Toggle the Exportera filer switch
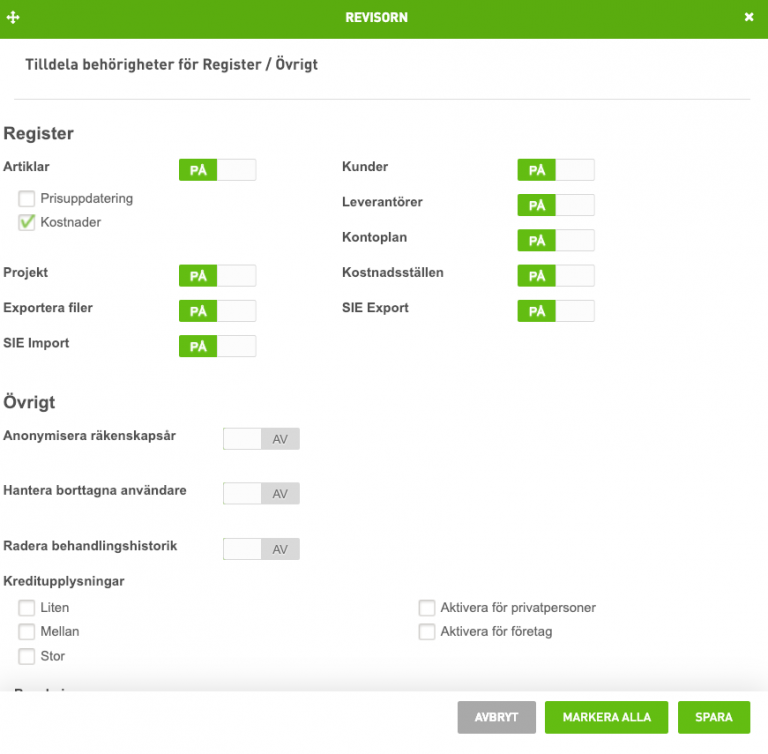The width and height of the screenshot is (768, 754). [x=217, y=310]
